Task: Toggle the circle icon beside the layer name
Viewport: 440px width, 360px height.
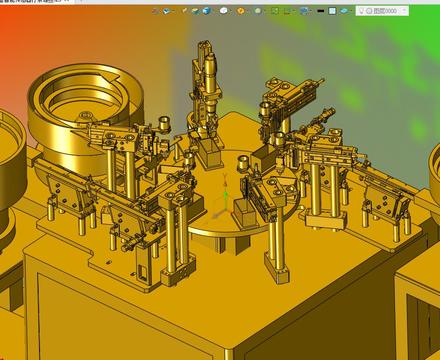Action: 369,11
